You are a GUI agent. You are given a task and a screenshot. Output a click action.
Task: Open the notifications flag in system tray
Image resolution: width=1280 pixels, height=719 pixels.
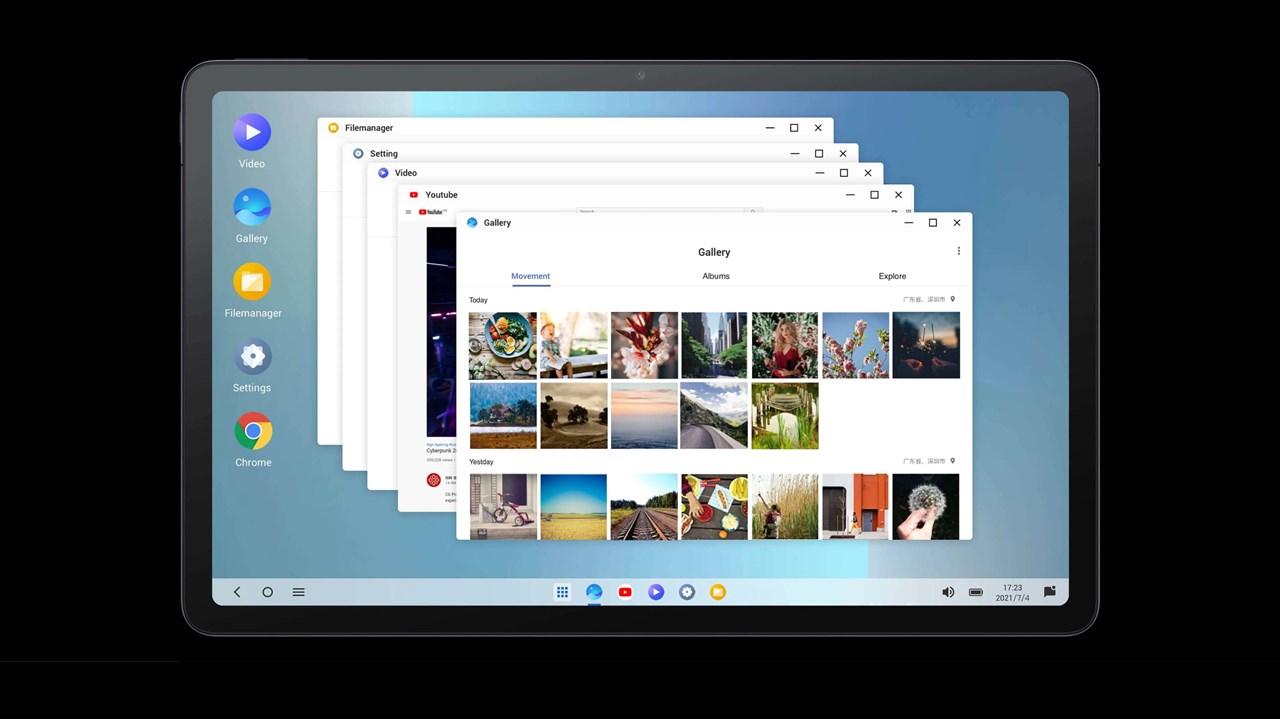tap(1049, 592)
